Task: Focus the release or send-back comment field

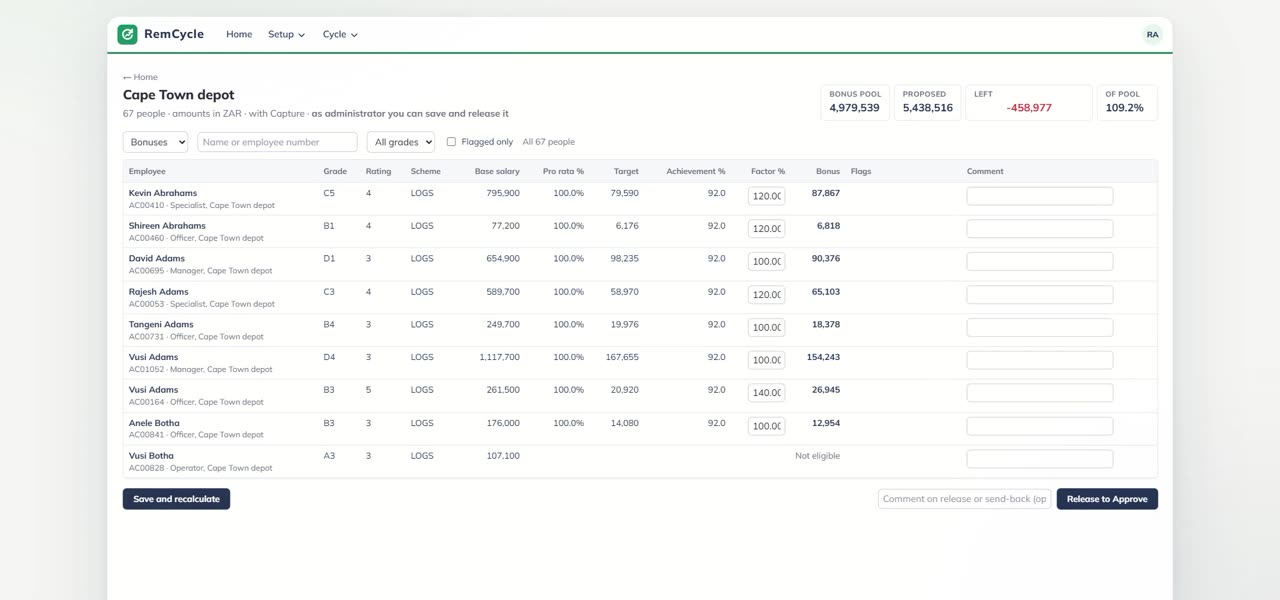Action: [965, 499]
